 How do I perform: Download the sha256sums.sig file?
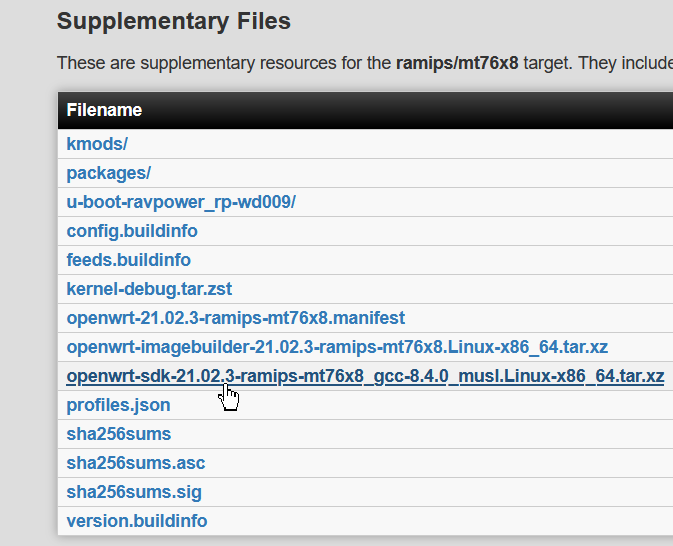[134, 492]
